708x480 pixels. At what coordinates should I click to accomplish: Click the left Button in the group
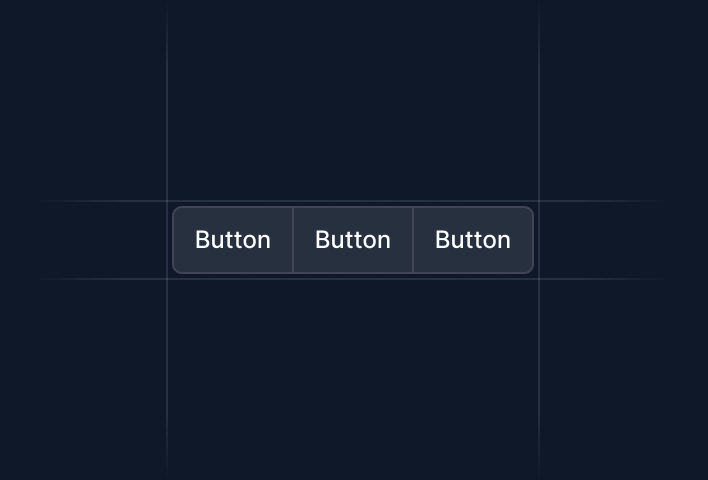233,240
